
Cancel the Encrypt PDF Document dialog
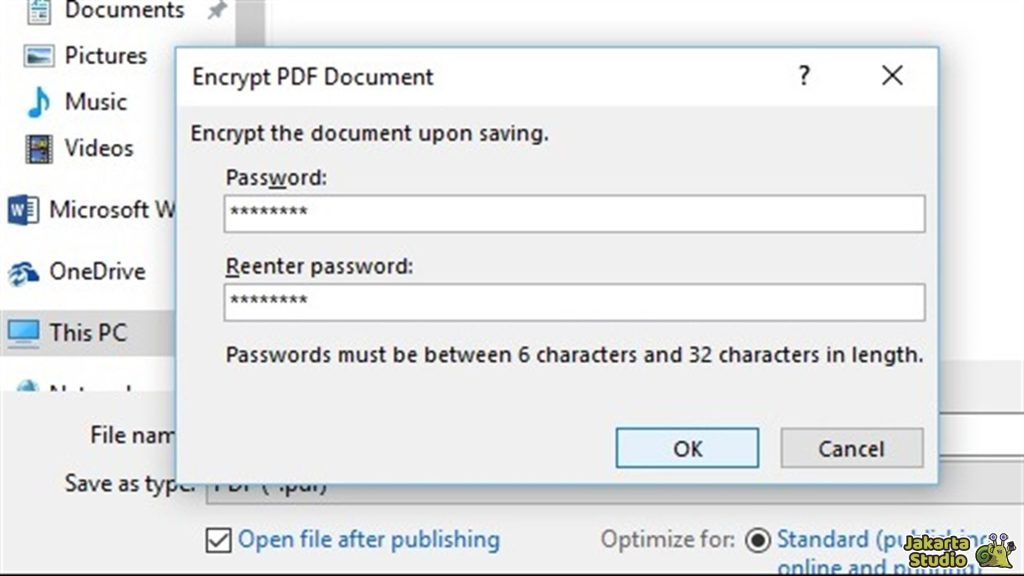[x=851, y=448]
